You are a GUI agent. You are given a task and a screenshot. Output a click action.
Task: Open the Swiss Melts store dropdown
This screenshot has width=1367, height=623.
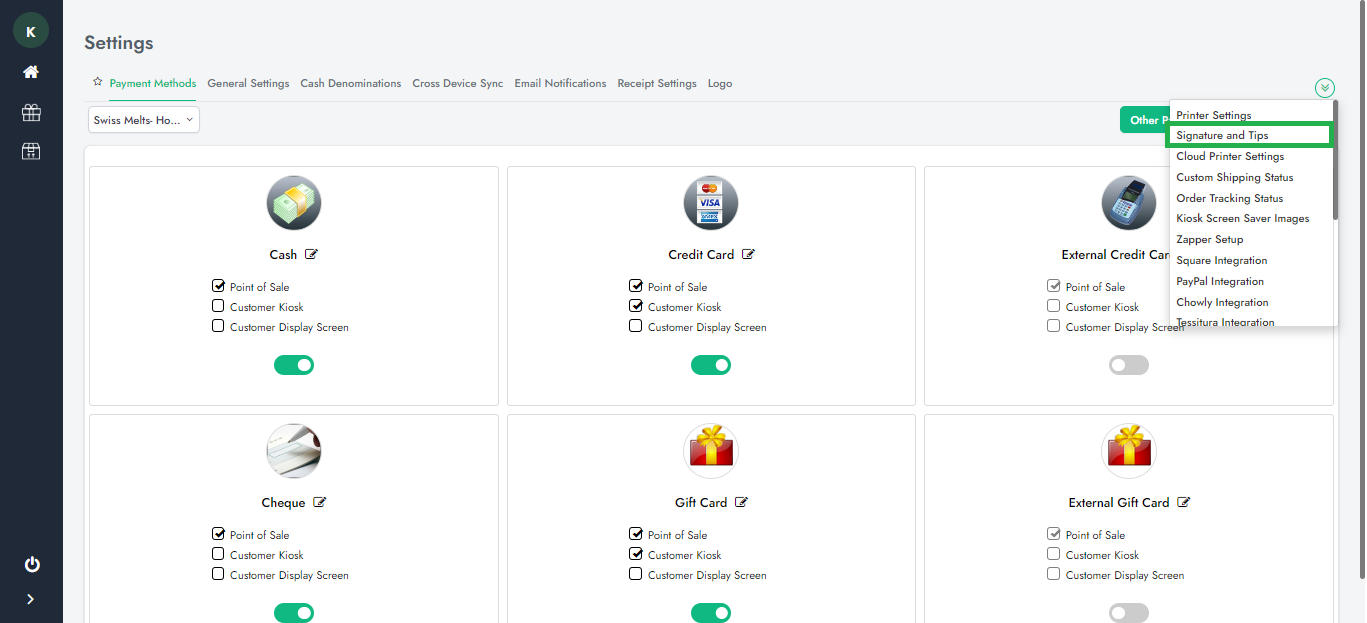tap(144, 120)
